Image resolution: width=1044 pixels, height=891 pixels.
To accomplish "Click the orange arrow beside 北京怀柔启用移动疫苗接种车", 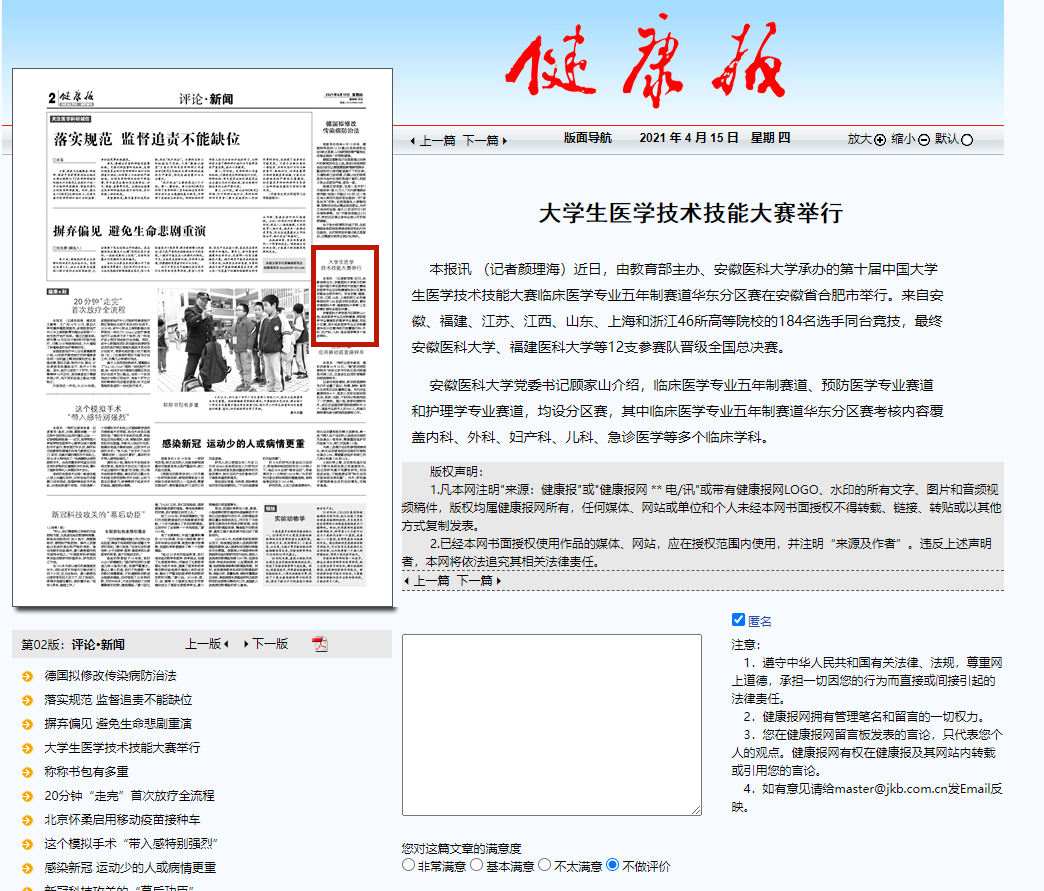I will [x=27, y=820].
